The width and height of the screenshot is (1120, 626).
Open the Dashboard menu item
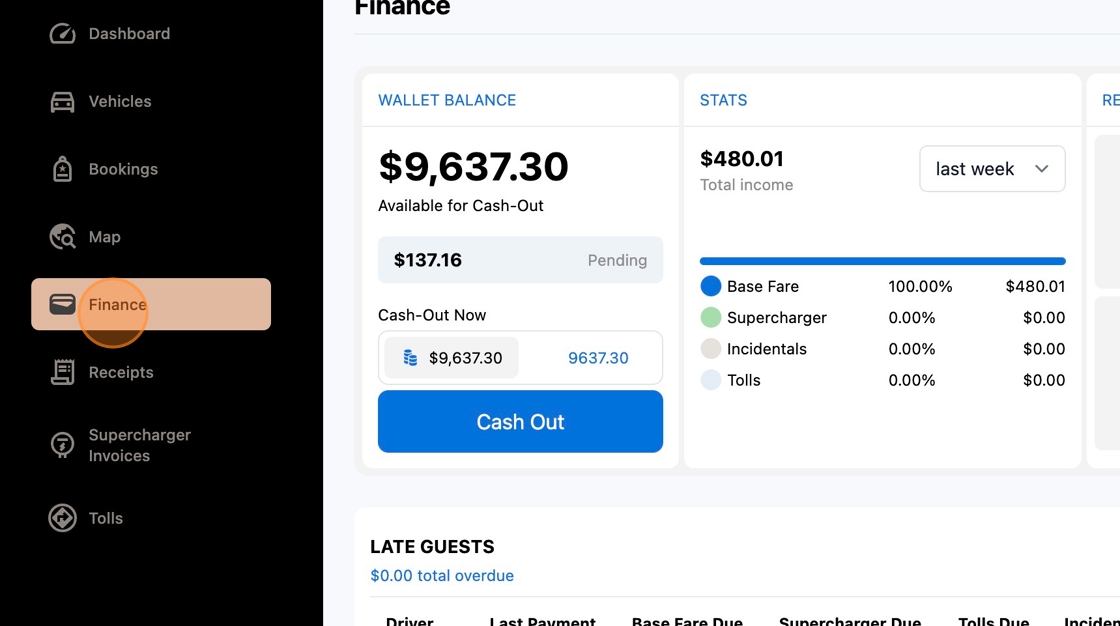click(129, 34)
